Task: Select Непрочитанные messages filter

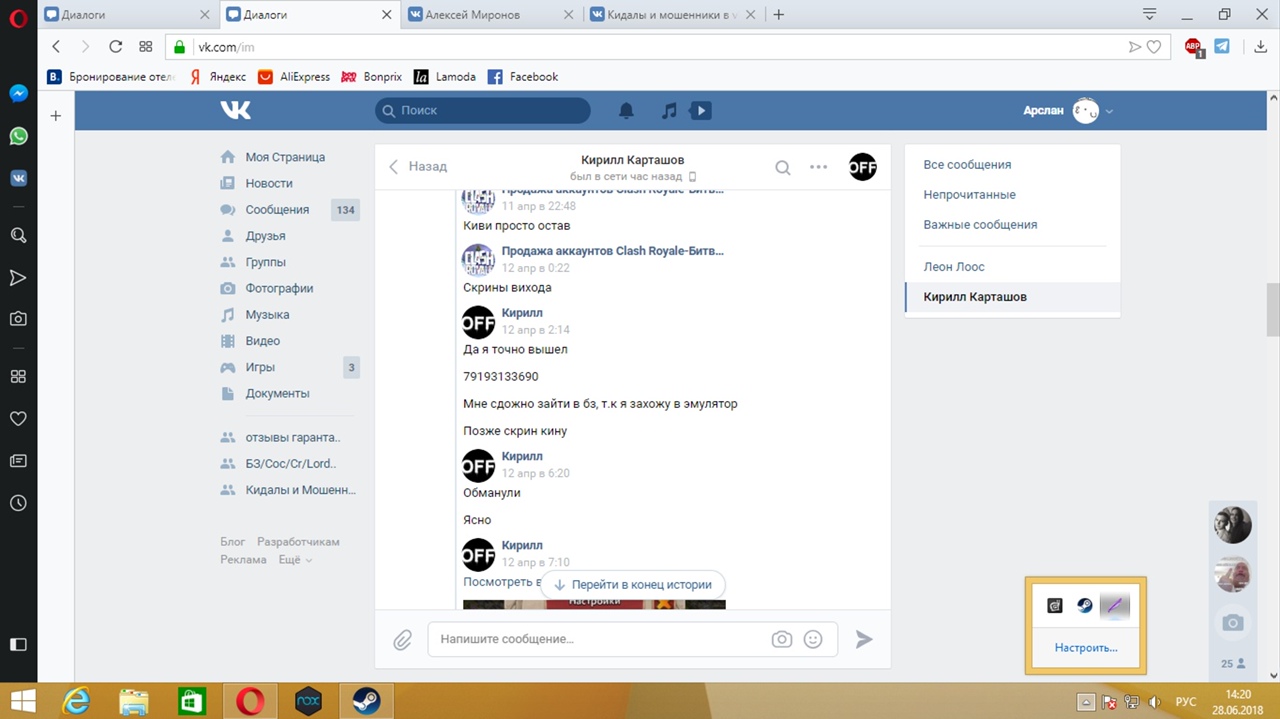Action: pos(969,195)
